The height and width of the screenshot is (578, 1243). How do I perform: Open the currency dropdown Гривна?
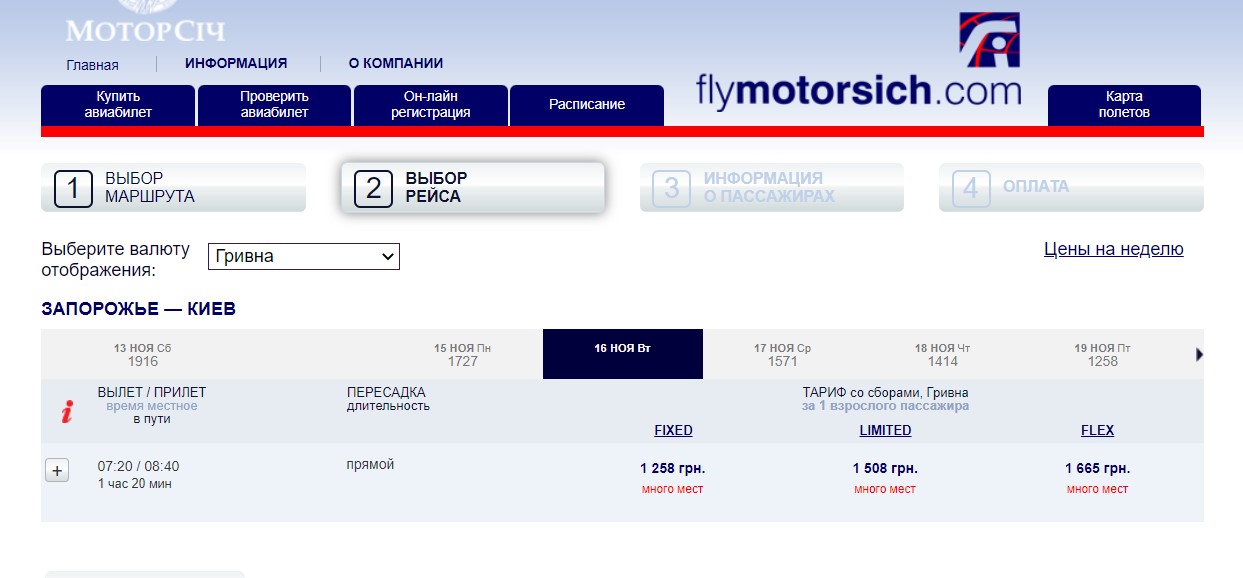coord(304,256)
